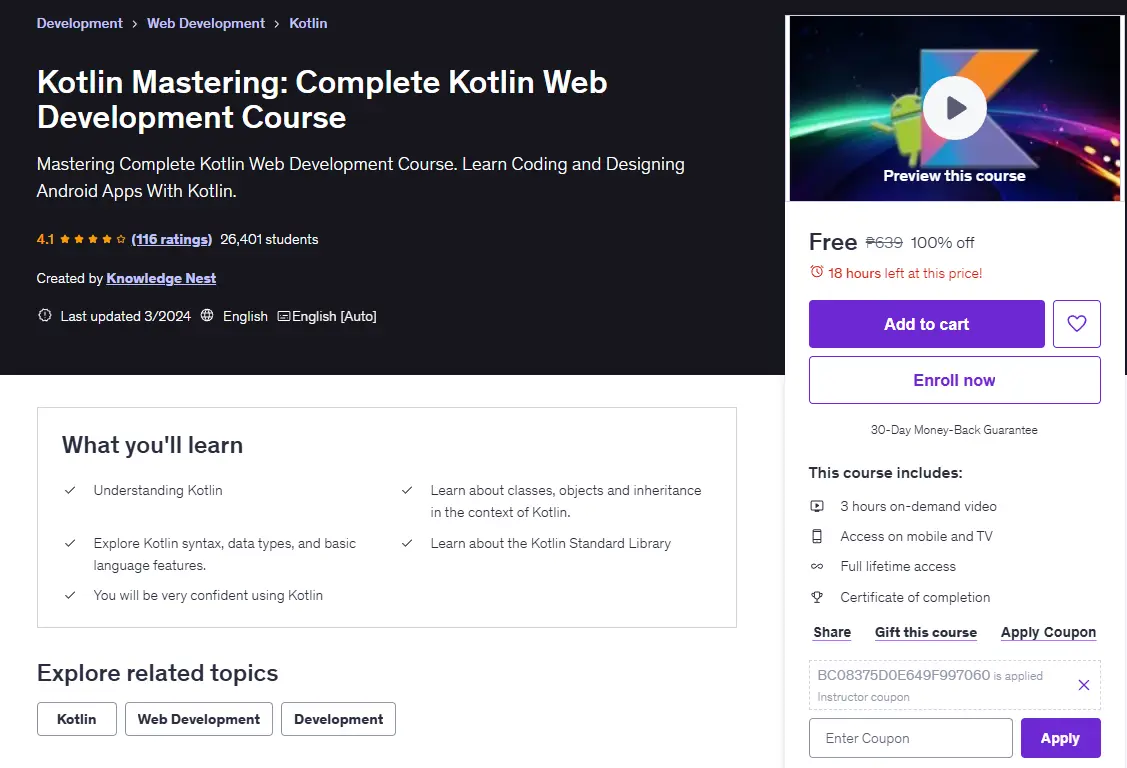Add course to wishlist heart icon
This screenshot has height=768, width=1127.
1076,324
